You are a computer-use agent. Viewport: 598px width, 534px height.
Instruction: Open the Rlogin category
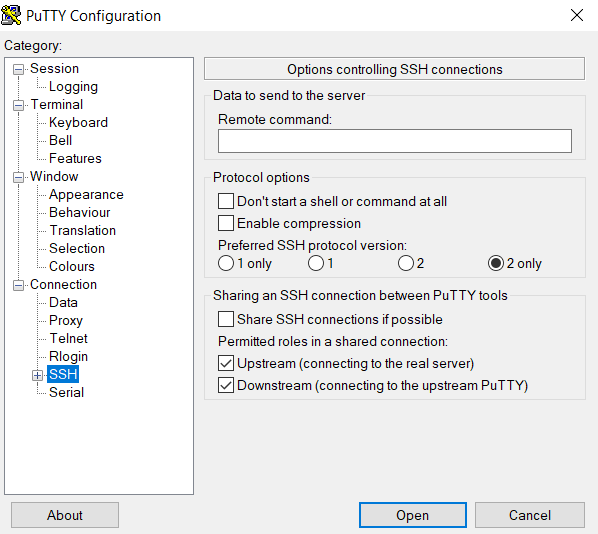68,356
